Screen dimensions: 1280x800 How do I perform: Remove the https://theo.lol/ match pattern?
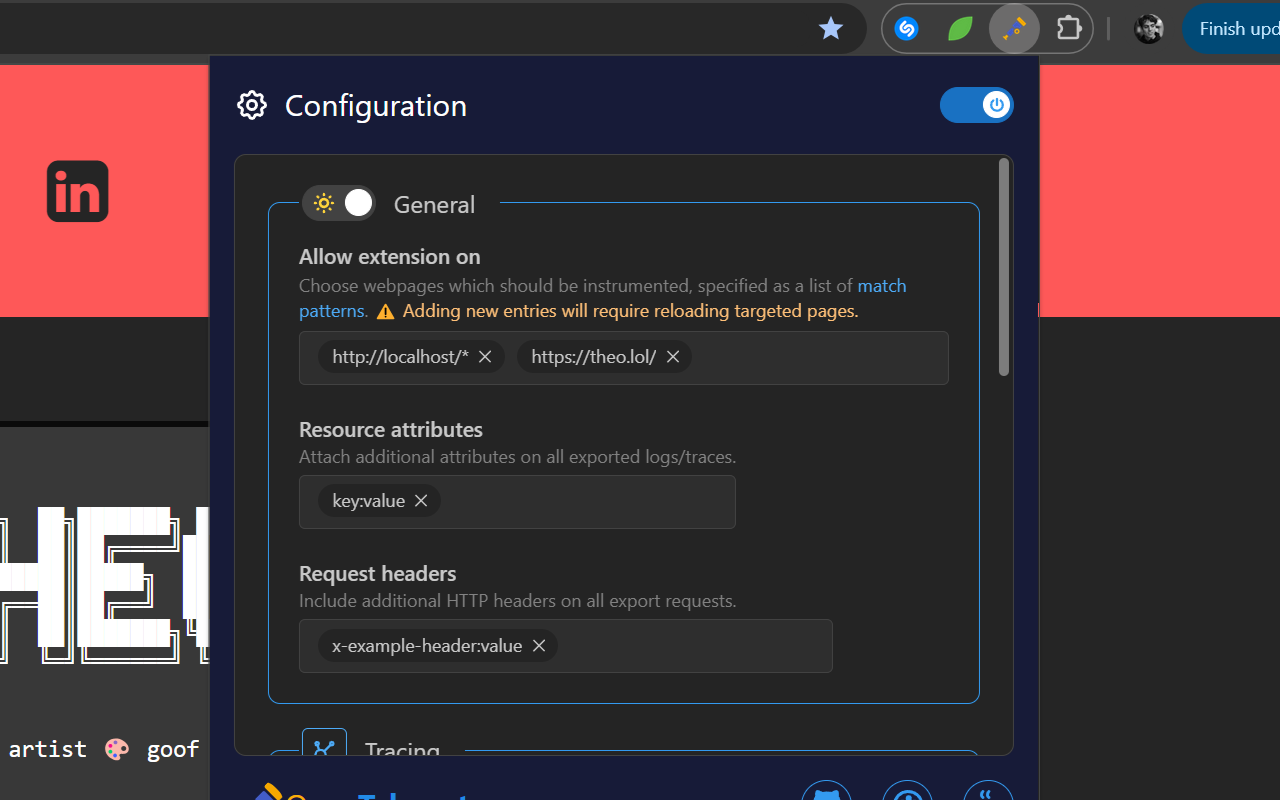(x=672, y=356)
